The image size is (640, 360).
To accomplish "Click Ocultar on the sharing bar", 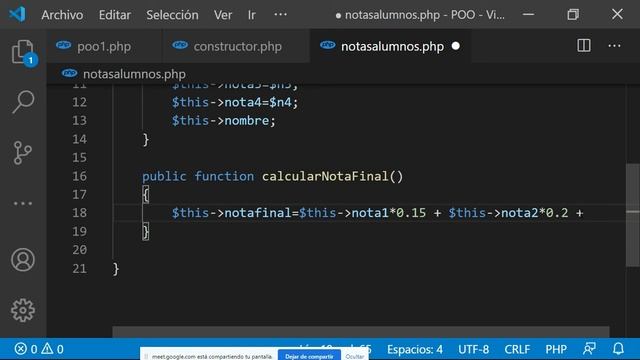I will click(x=355, y=356).
